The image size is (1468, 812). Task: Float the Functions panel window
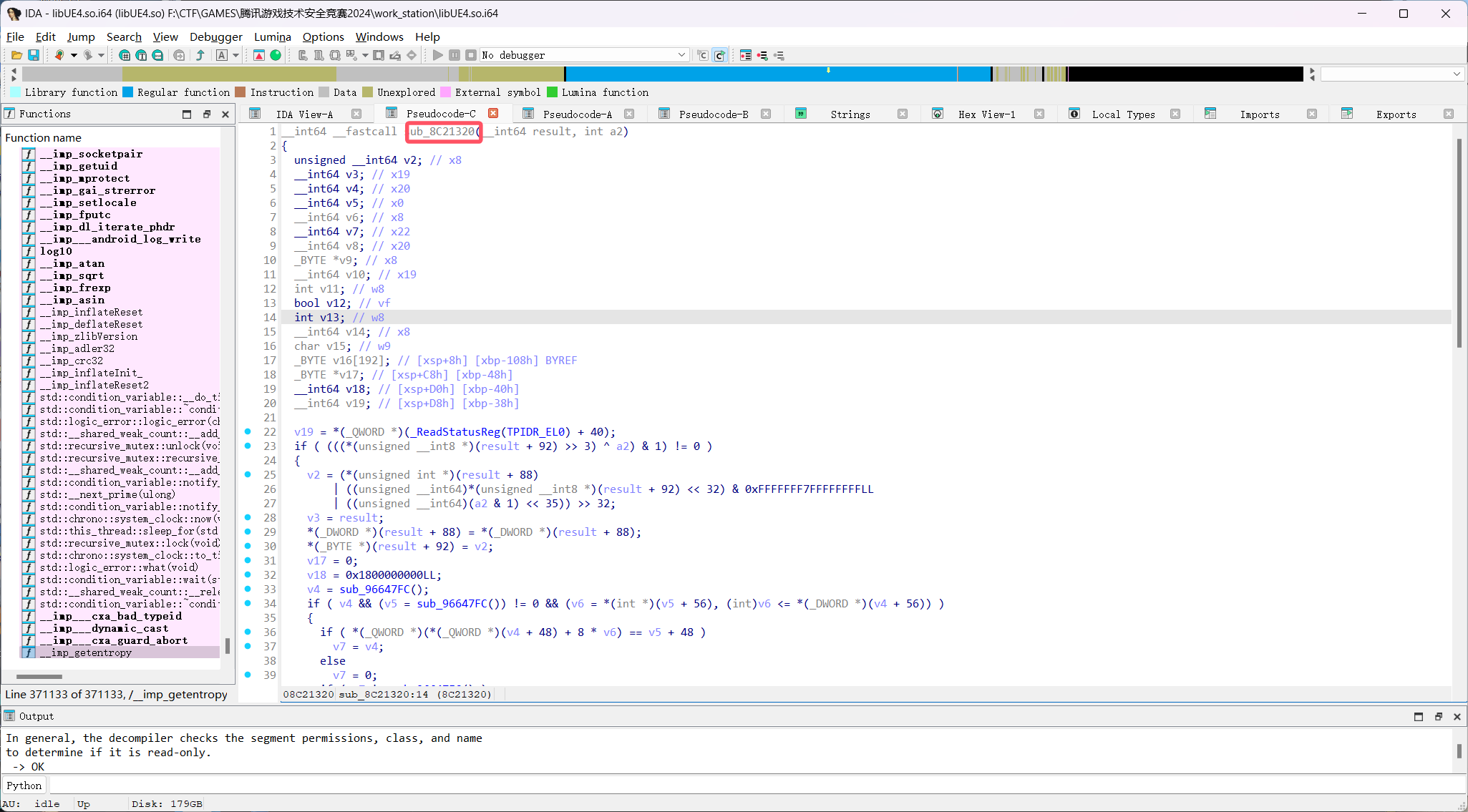click(x=207, y=114)
